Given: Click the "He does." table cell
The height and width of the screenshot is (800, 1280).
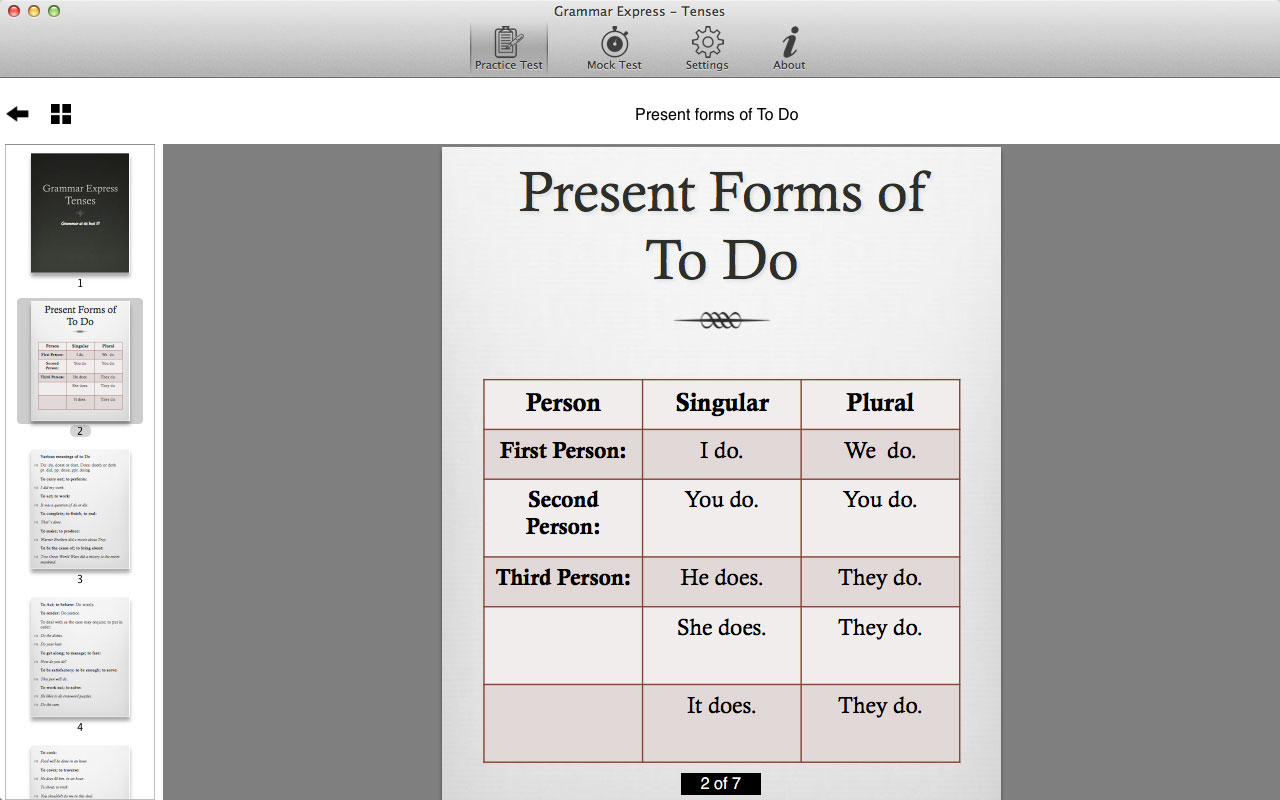Looking at the screenshot, I should click(721, 578).
